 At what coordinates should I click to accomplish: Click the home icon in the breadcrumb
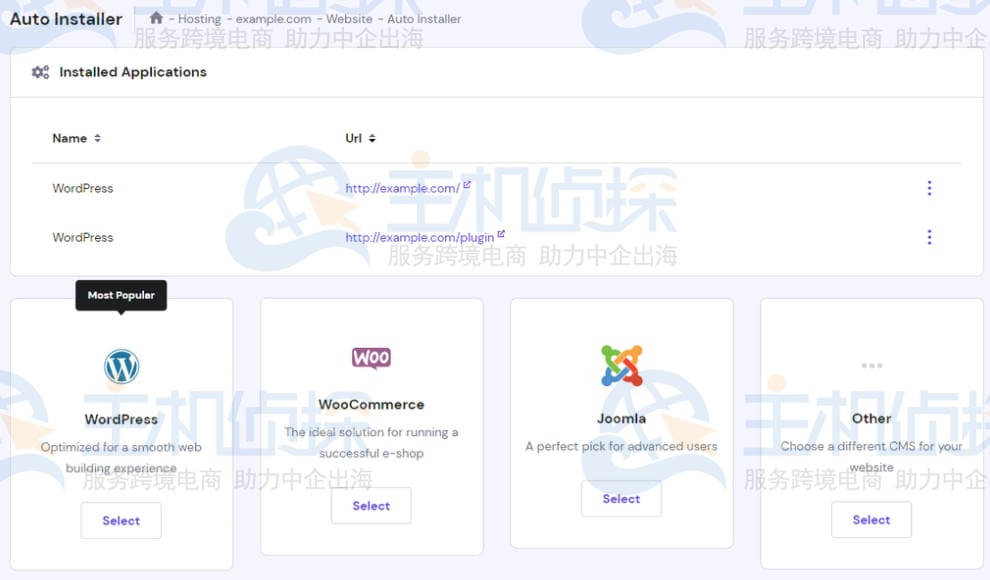(155, 18)
